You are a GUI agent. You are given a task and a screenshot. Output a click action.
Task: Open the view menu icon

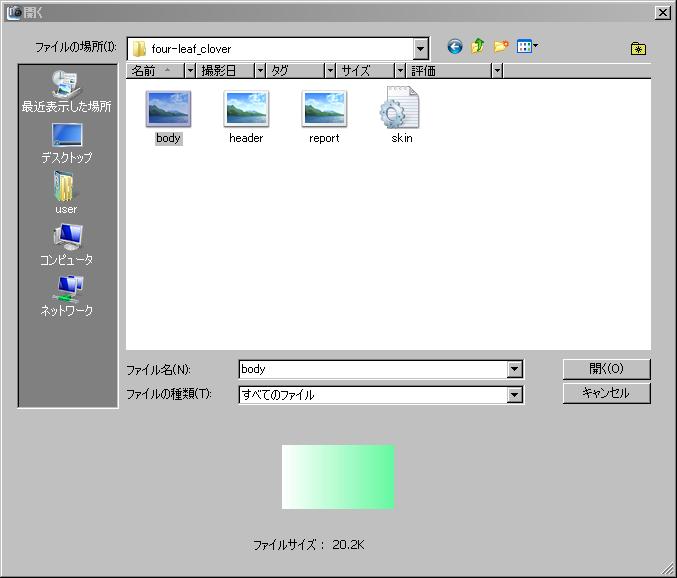(x=527, y=47)
